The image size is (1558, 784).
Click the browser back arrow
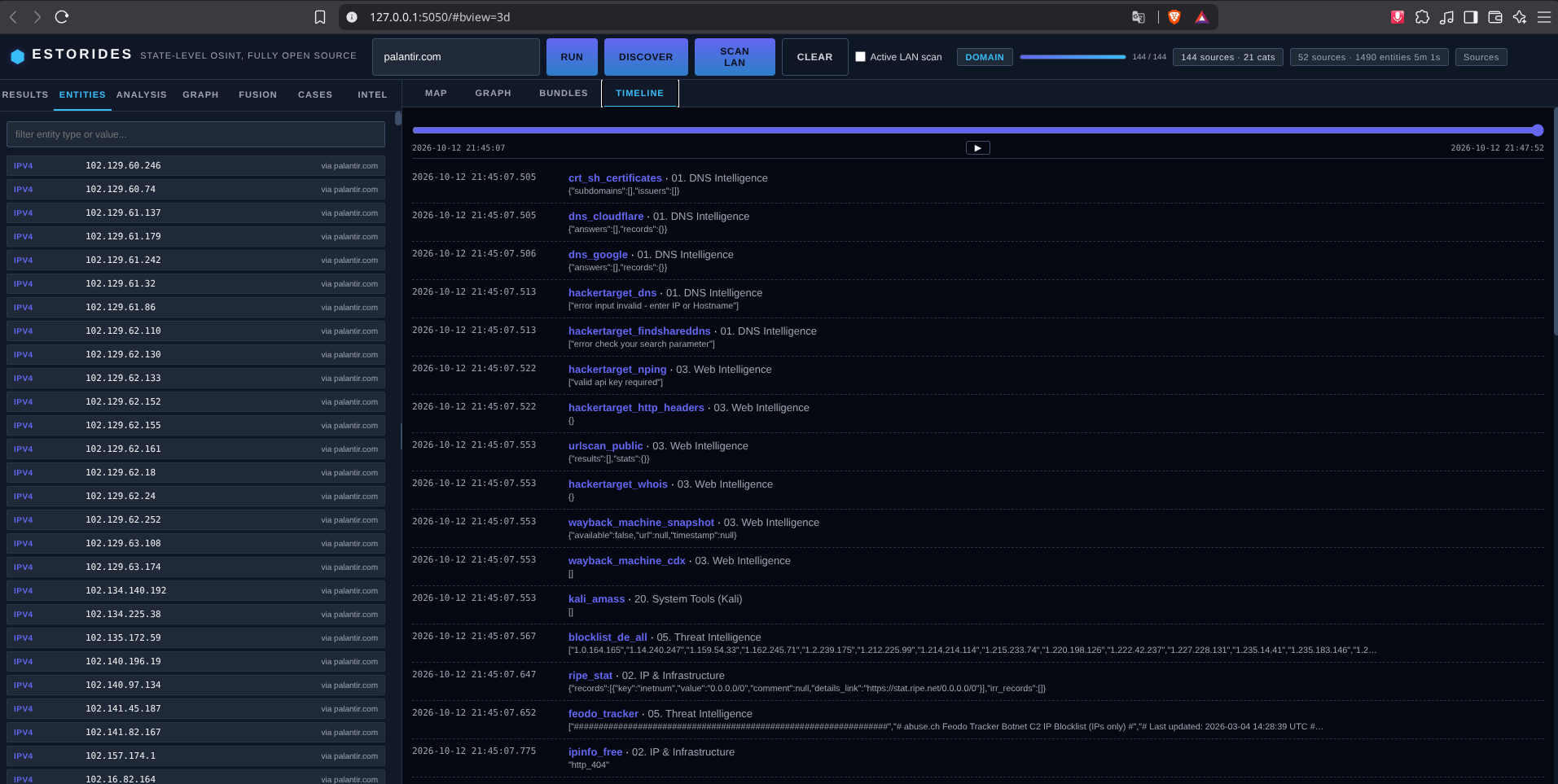point(13,16)
